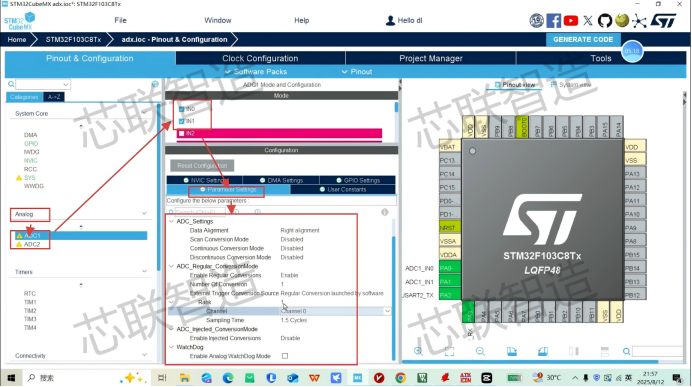This screenshot has width=692, height=387.
Task: Open File Explorer from the taskbar
Action: point(184,378)
